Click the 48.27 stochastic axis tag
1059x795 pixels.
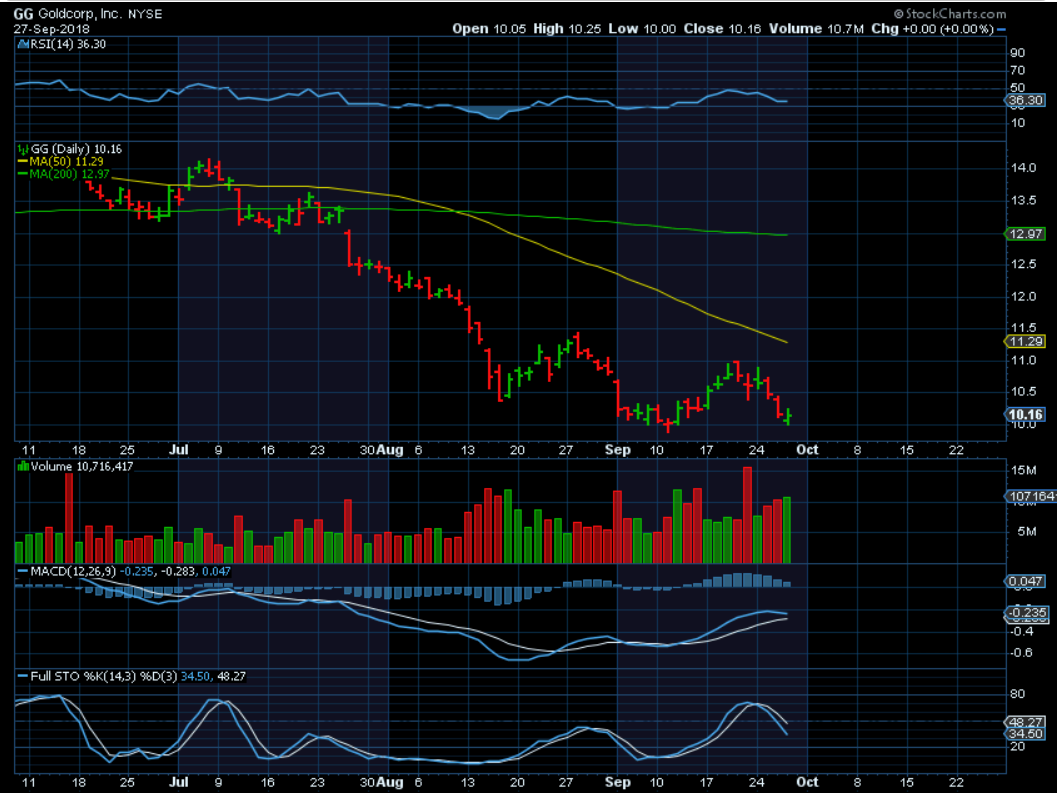click(x=1025, y=723)
